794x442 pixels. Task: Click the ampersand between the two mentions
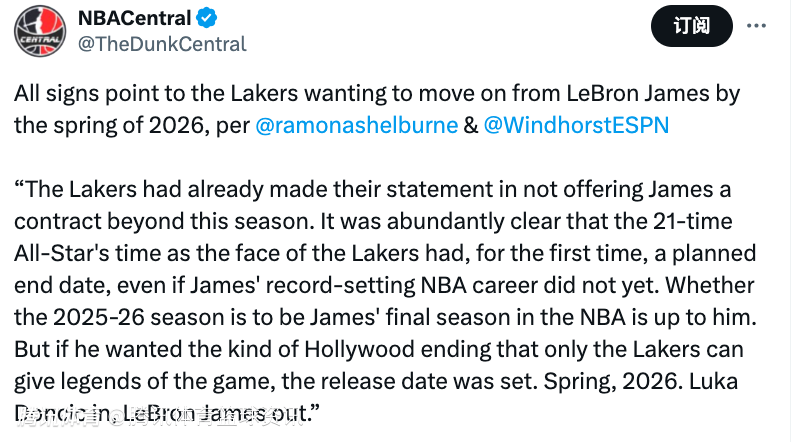pyautogui.click(x=470, y=125)
